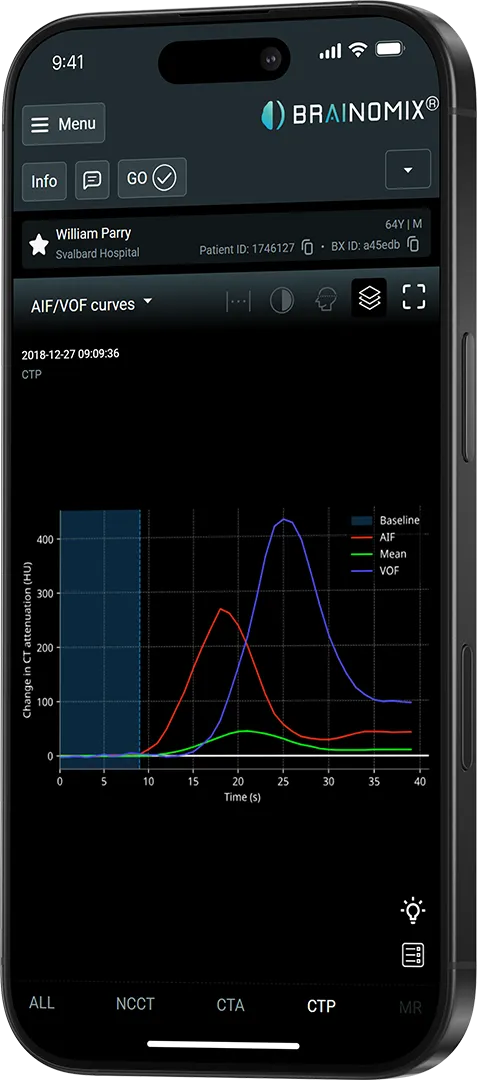Tap the battery status bar icon
Viewport: 477px width, 1080px height.
click(x=392, y=50)
